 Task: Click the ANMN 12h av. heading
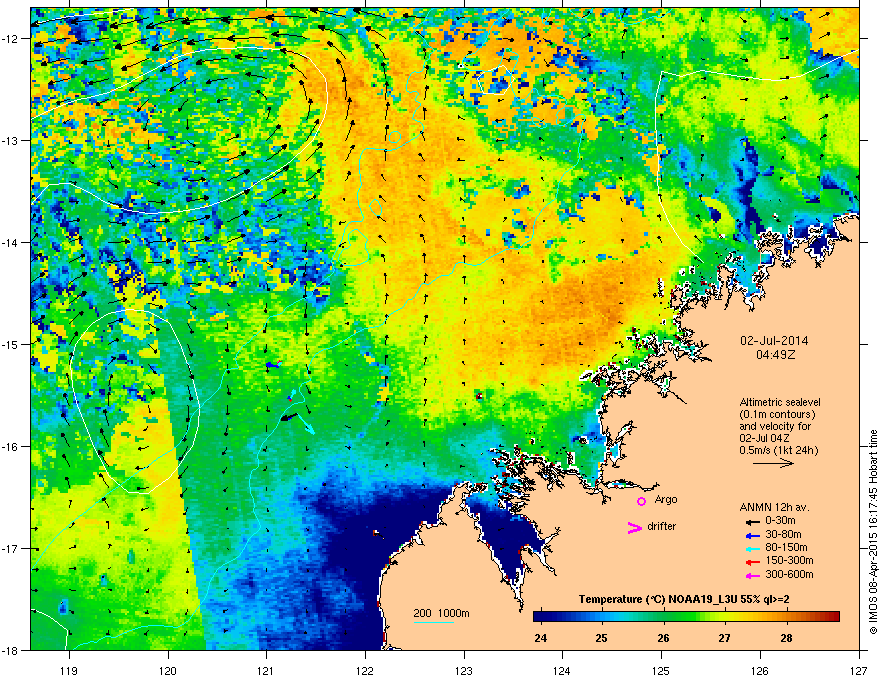pos(774,507)
